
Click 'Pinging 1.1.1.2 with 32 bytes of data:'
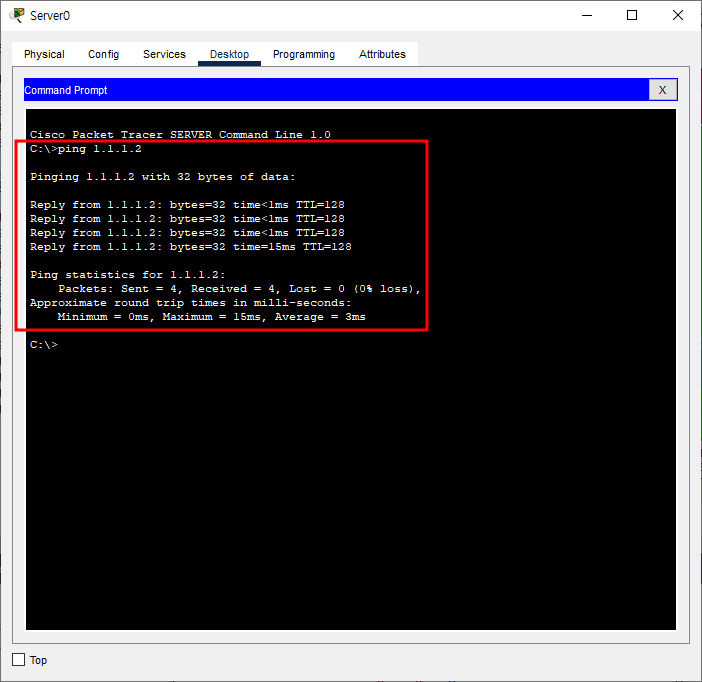(163, 177)
